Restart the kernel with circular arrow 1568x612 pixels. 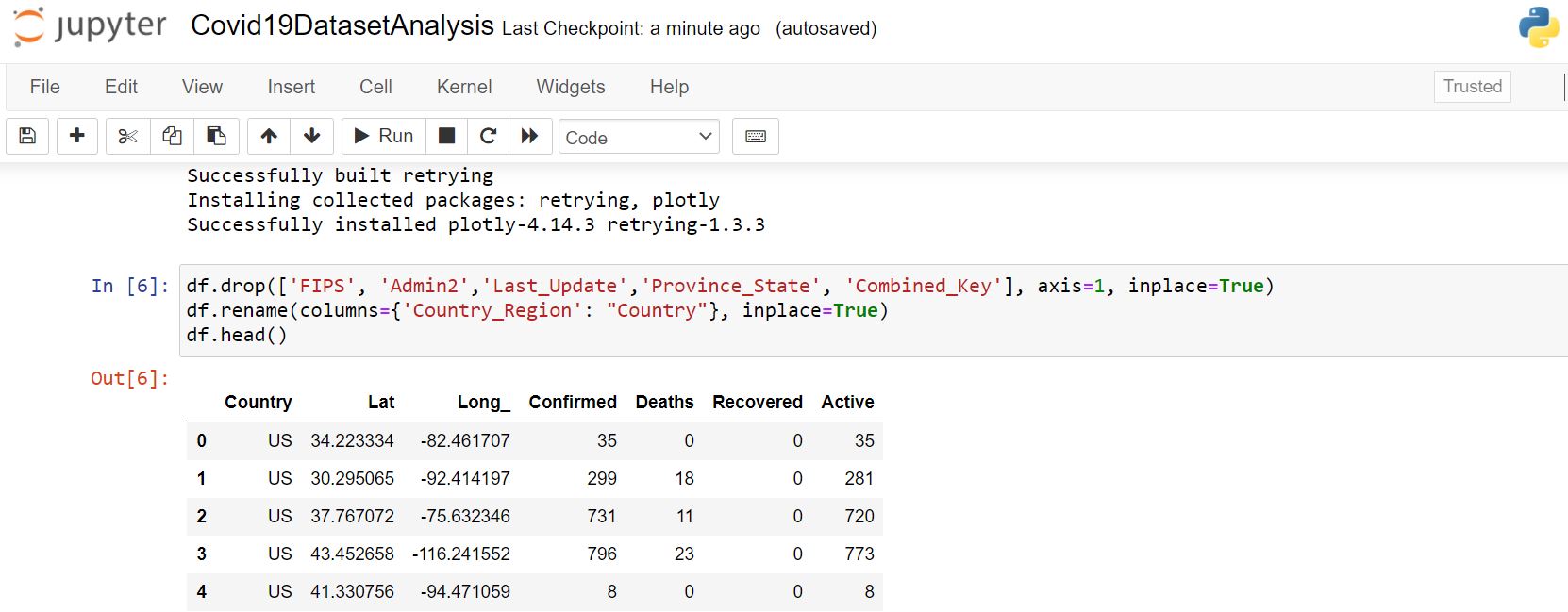pos(488,137)
